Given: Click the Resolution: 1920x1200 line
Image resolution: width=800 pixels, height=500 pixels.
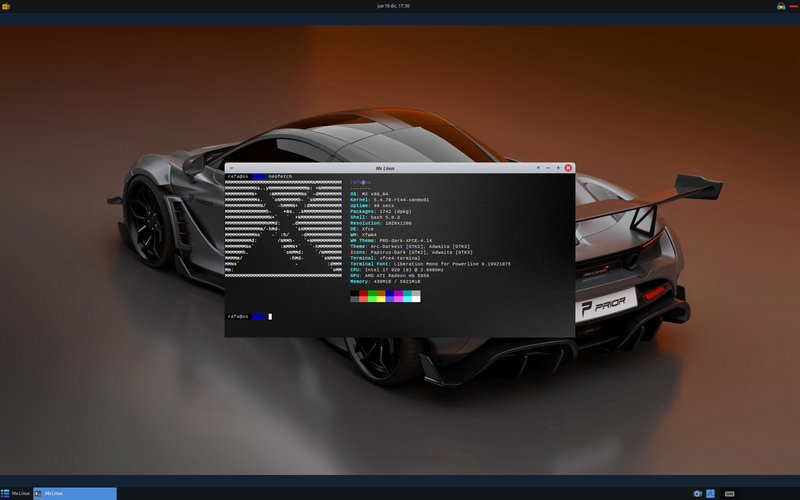Looking at the screenshot, I should 381,223.
